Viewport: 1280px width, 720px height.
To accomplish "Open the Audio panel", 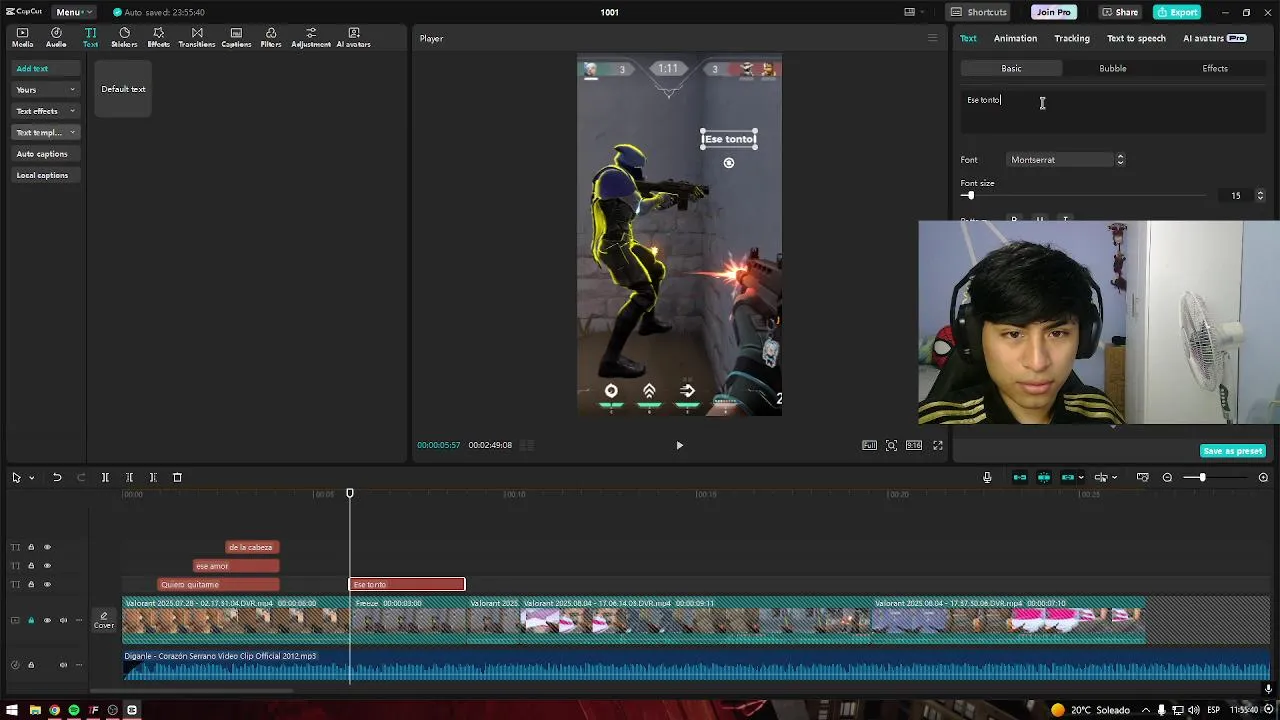I will click(x=56, y=38).
